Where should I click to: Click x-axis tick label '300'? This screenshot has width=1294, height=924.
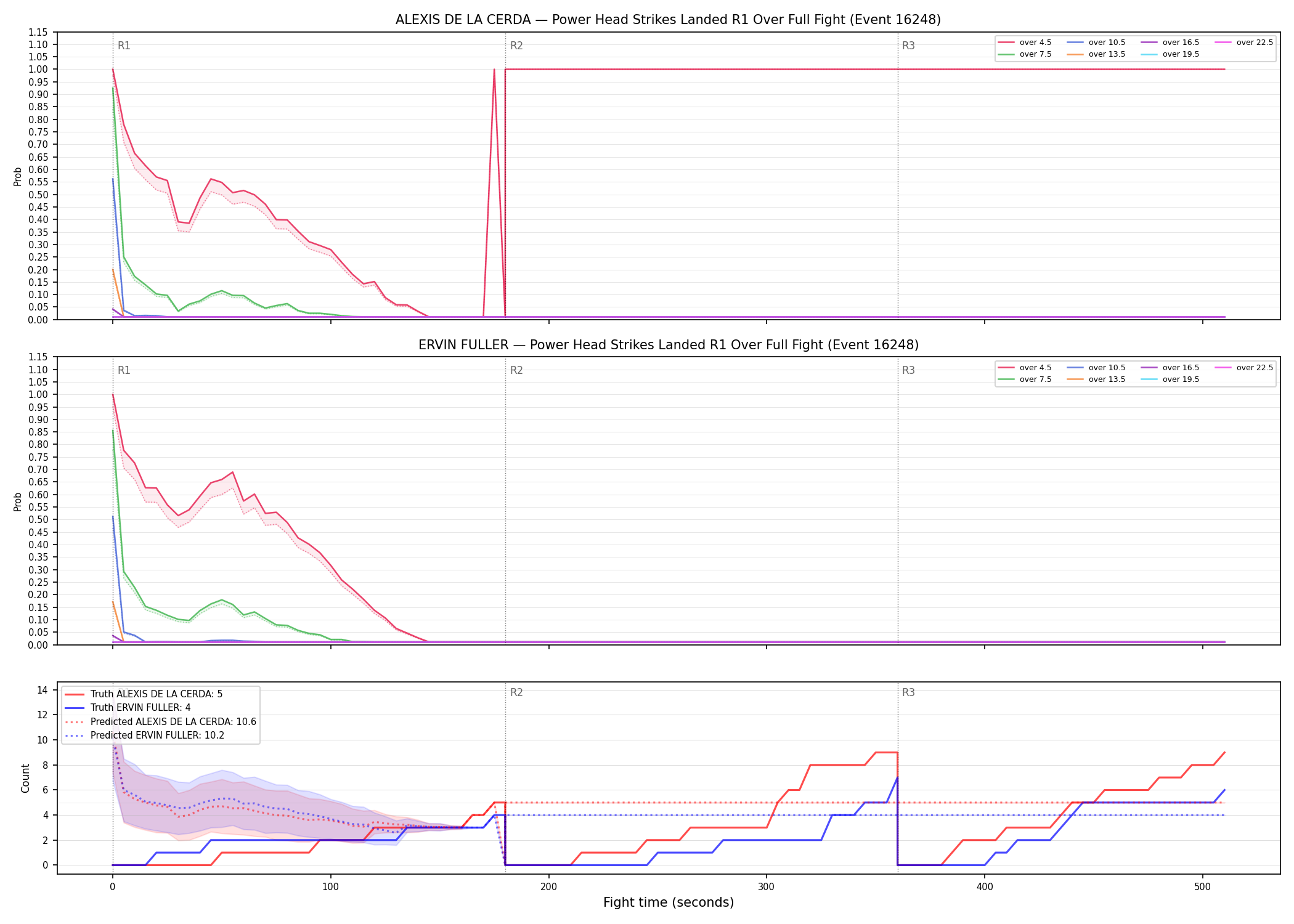click(767, 887)
